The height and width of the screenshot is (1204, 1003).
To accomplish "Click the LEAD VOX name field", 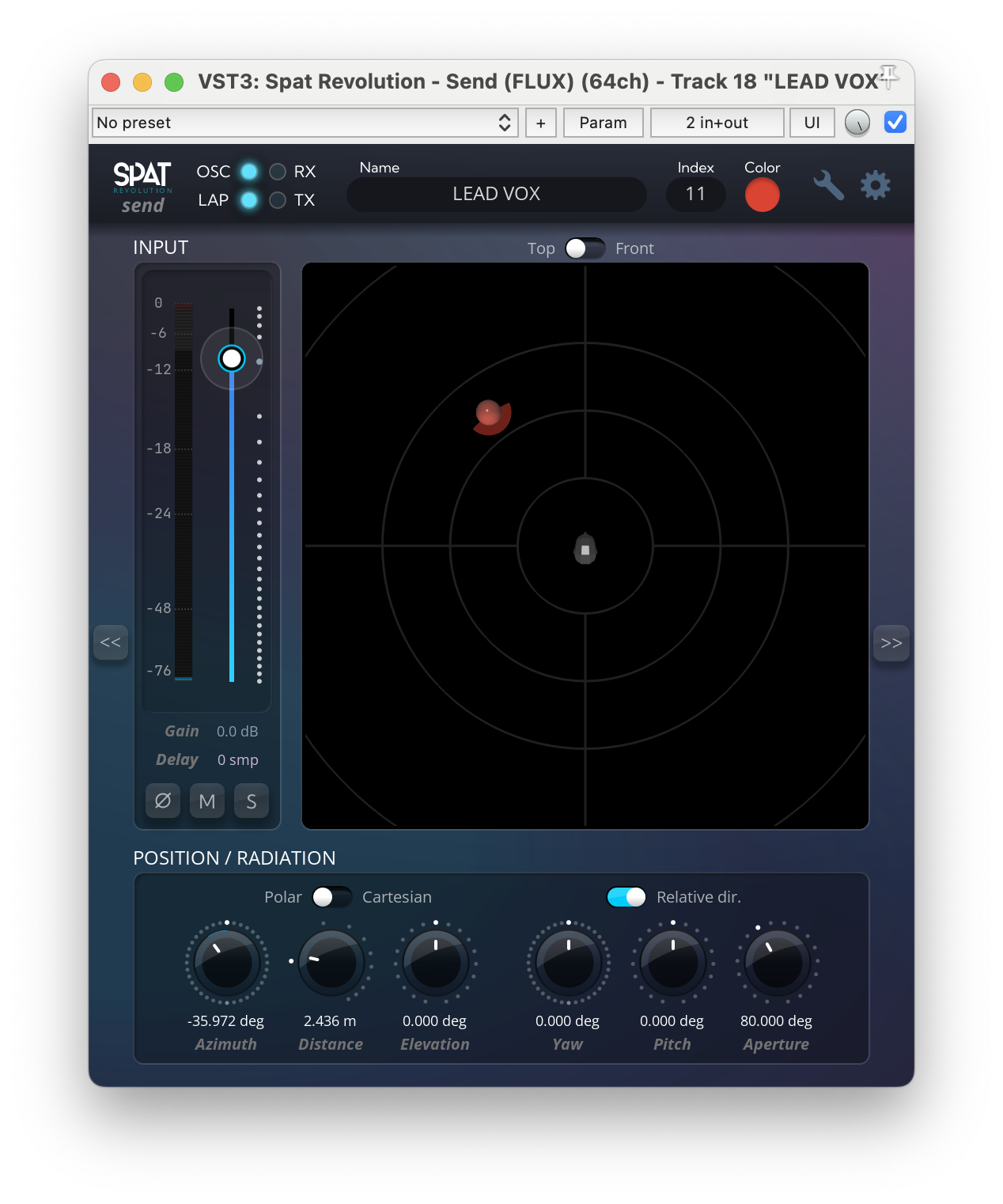I will pos(496,195).
